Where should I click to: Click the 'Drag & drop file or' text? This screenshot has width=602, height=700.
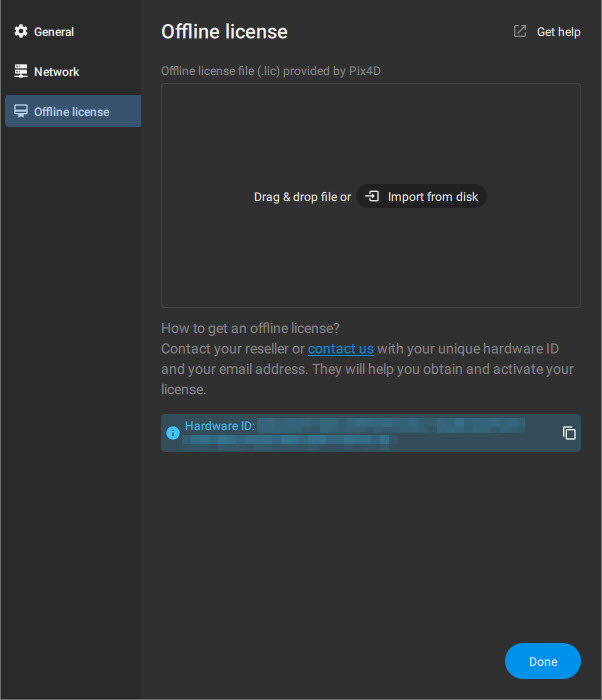302,197
